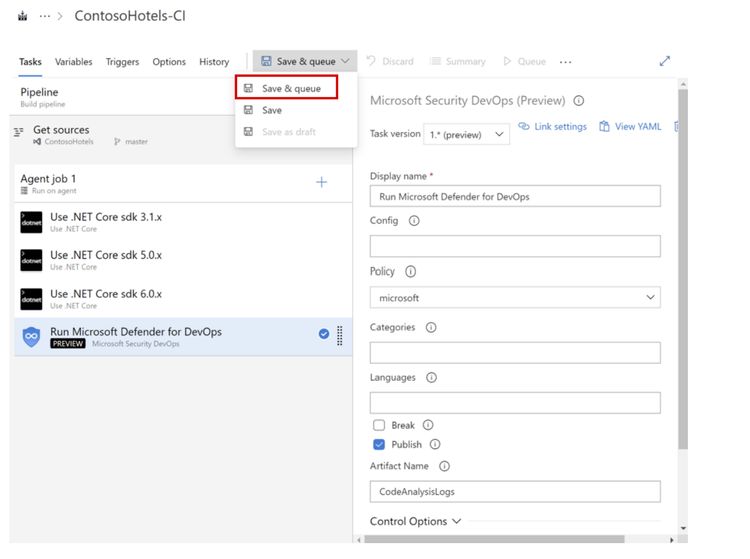Open the Link settings link

[x=553, y=127]
